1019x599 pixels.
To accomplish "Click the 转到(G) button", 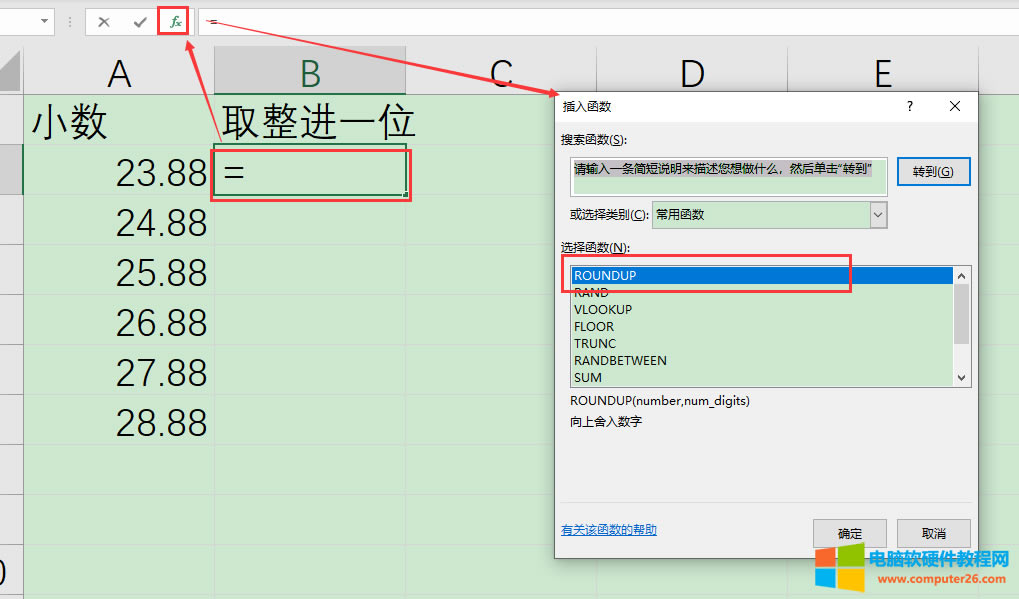I will (x=933, y=171).
